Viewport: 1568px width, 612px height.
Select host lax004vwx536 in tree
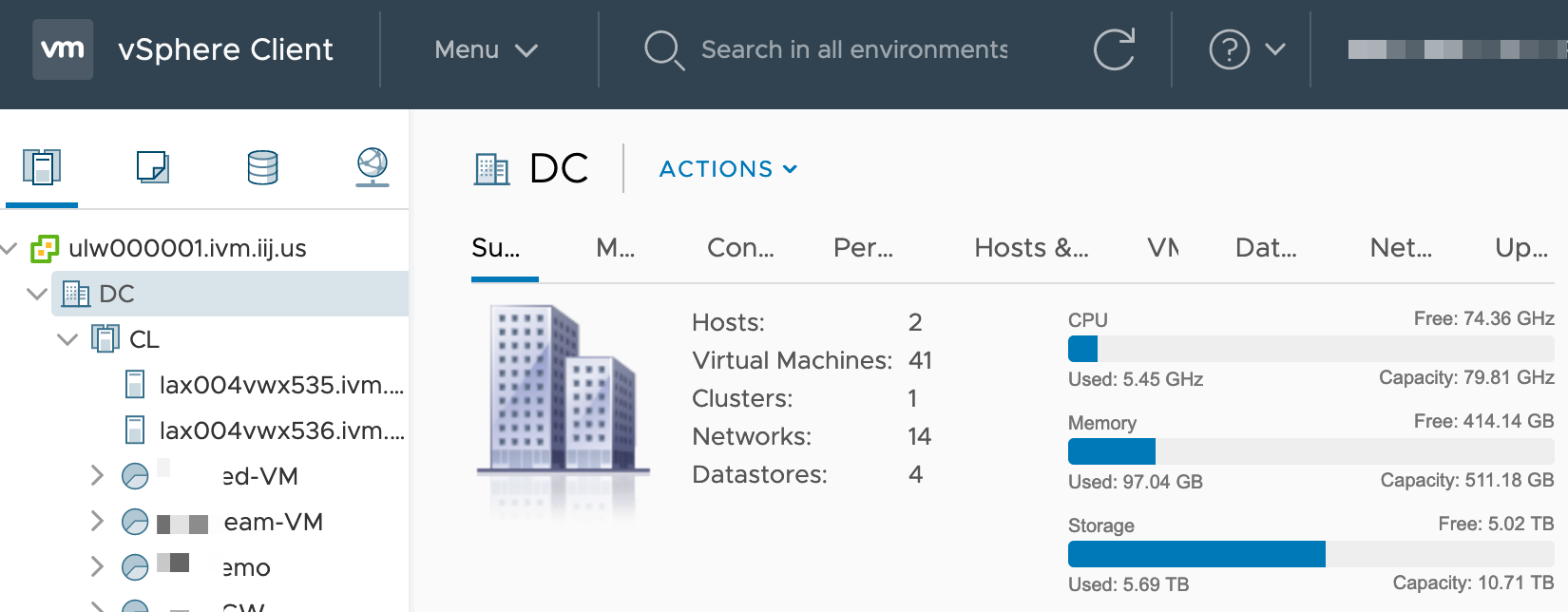[x=281, y=430]
